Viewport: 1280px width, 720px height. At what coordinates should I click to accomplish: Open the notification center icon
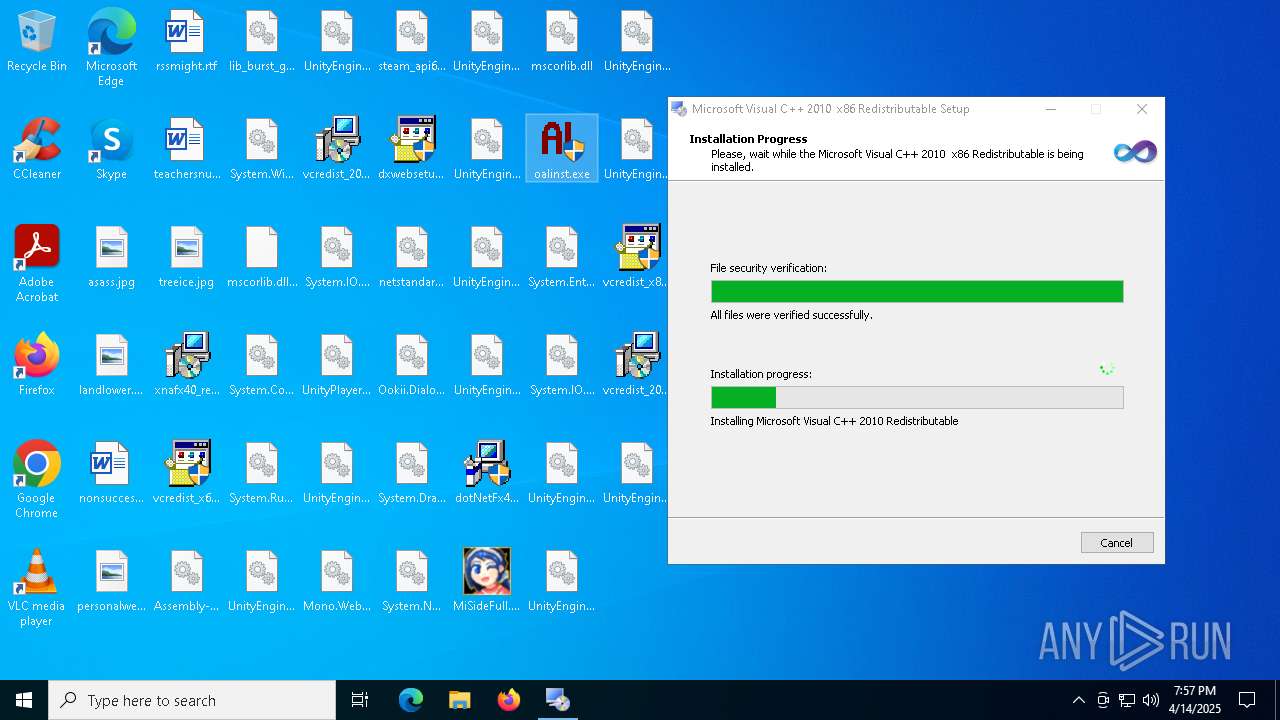point(1247,700)
